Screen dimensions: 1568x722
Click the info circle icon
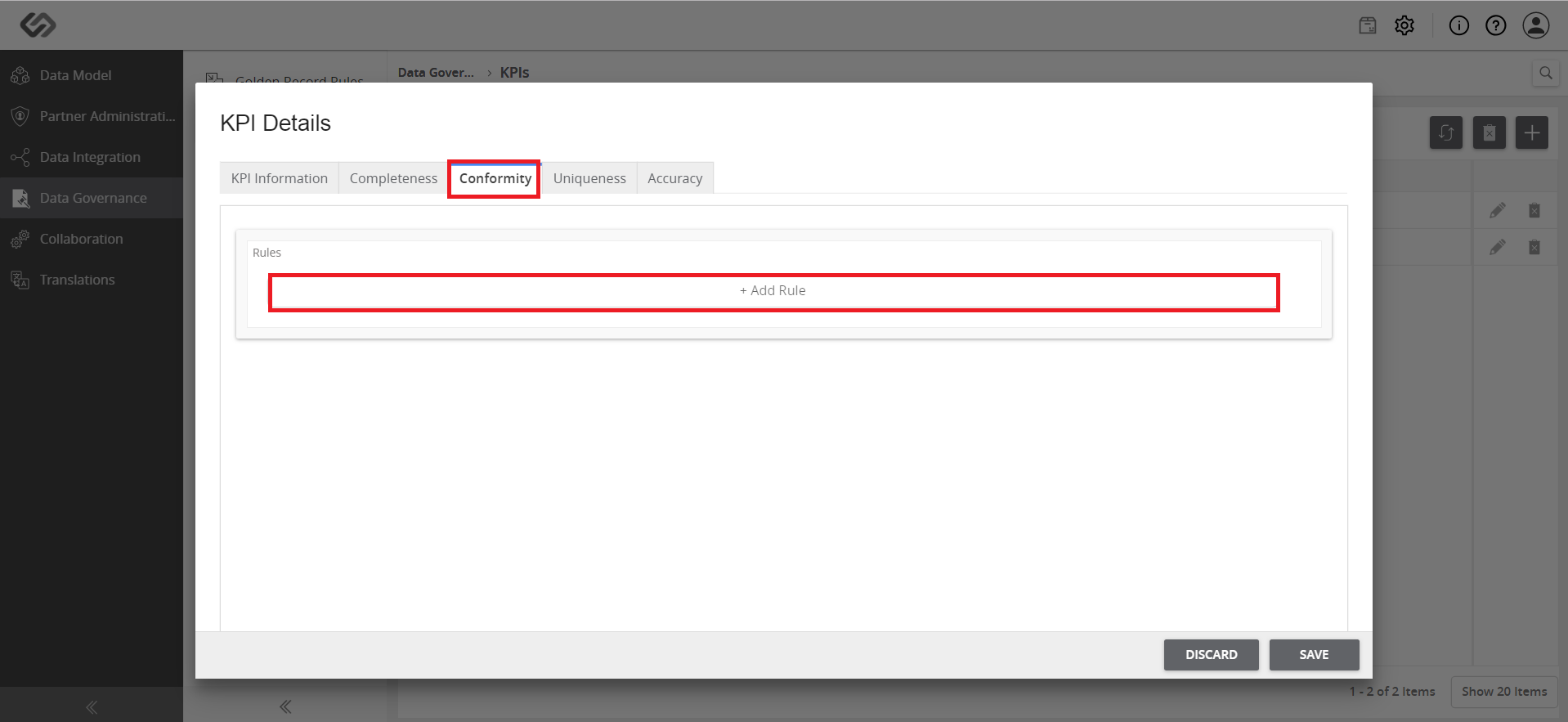(1459, 25)
